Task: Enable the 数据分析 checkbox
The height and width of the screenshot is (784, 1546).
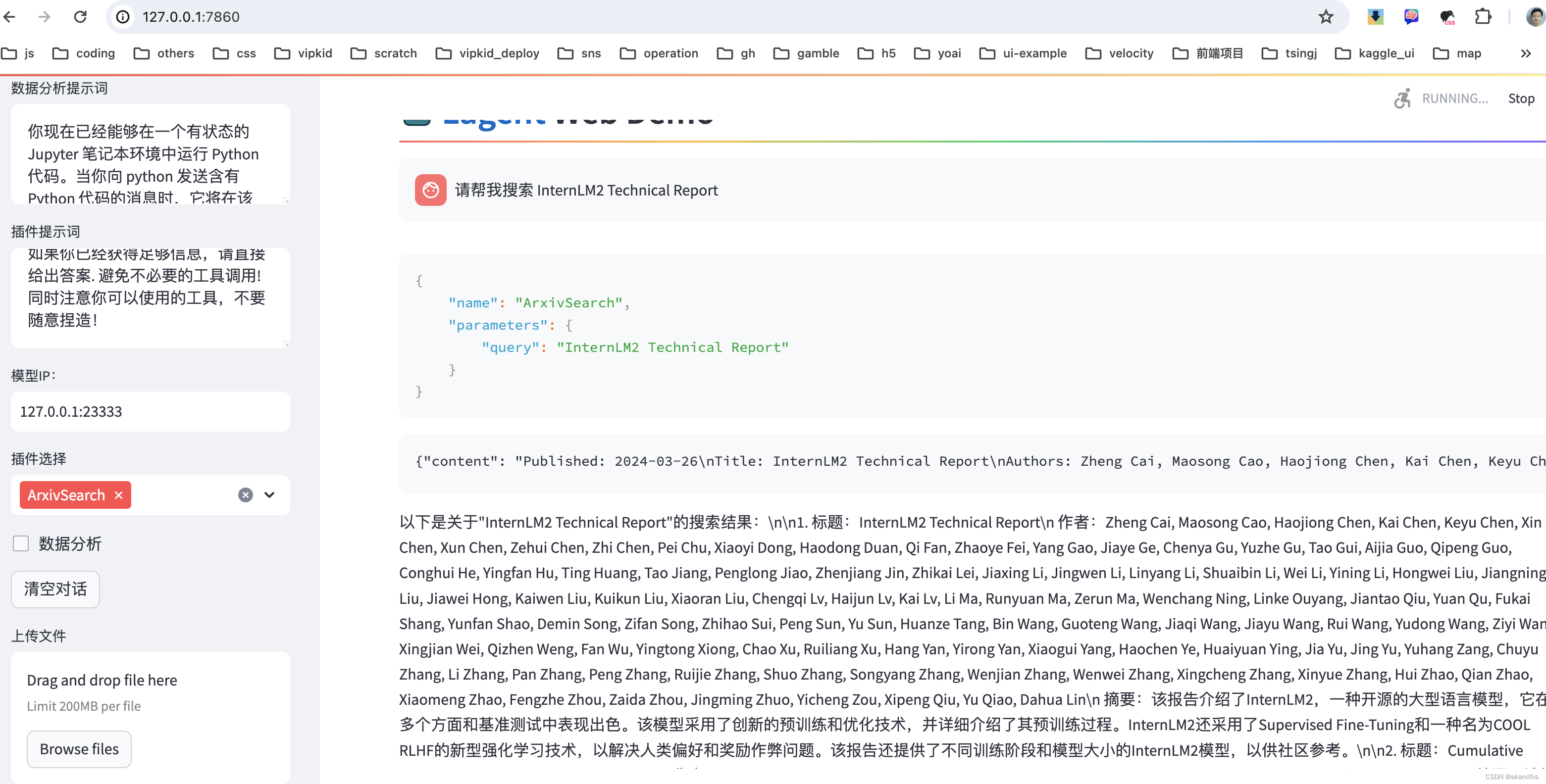Action: (21, 543)
